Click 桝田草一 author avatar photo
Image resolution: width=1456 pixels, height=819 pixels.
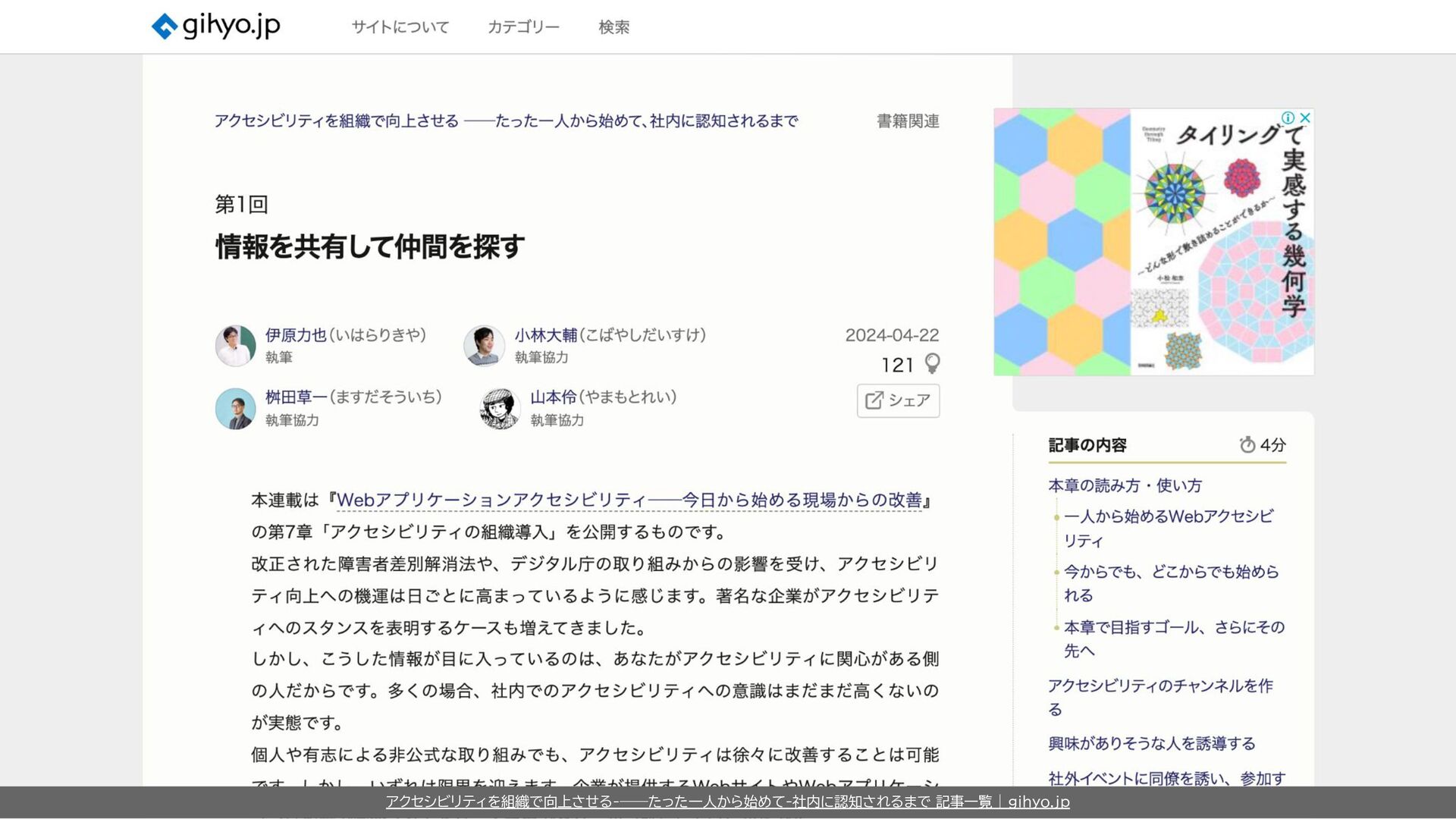[x=235, y=409]
